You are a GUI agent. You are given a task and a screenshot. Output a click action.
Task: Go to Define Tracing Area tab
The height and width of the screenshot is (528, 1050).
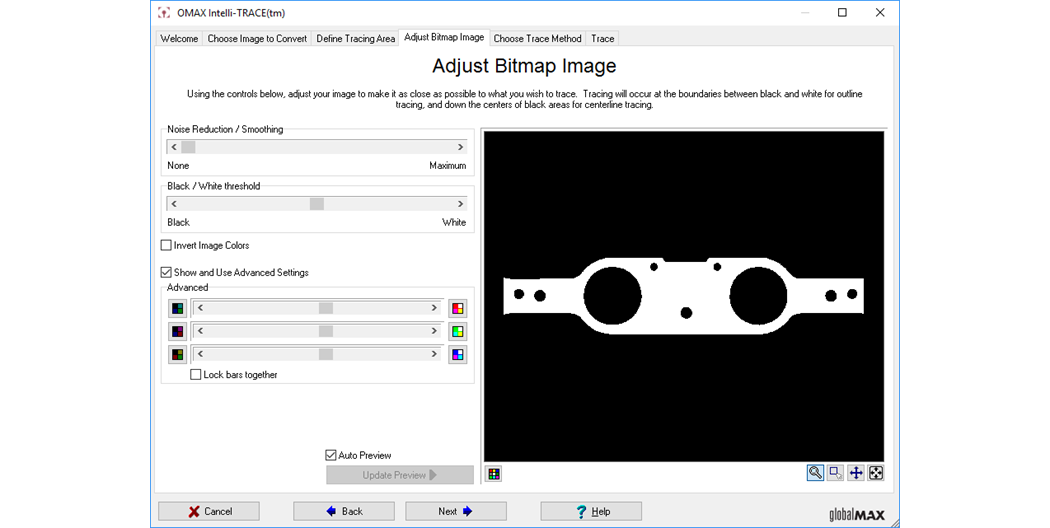pos(356,39)
